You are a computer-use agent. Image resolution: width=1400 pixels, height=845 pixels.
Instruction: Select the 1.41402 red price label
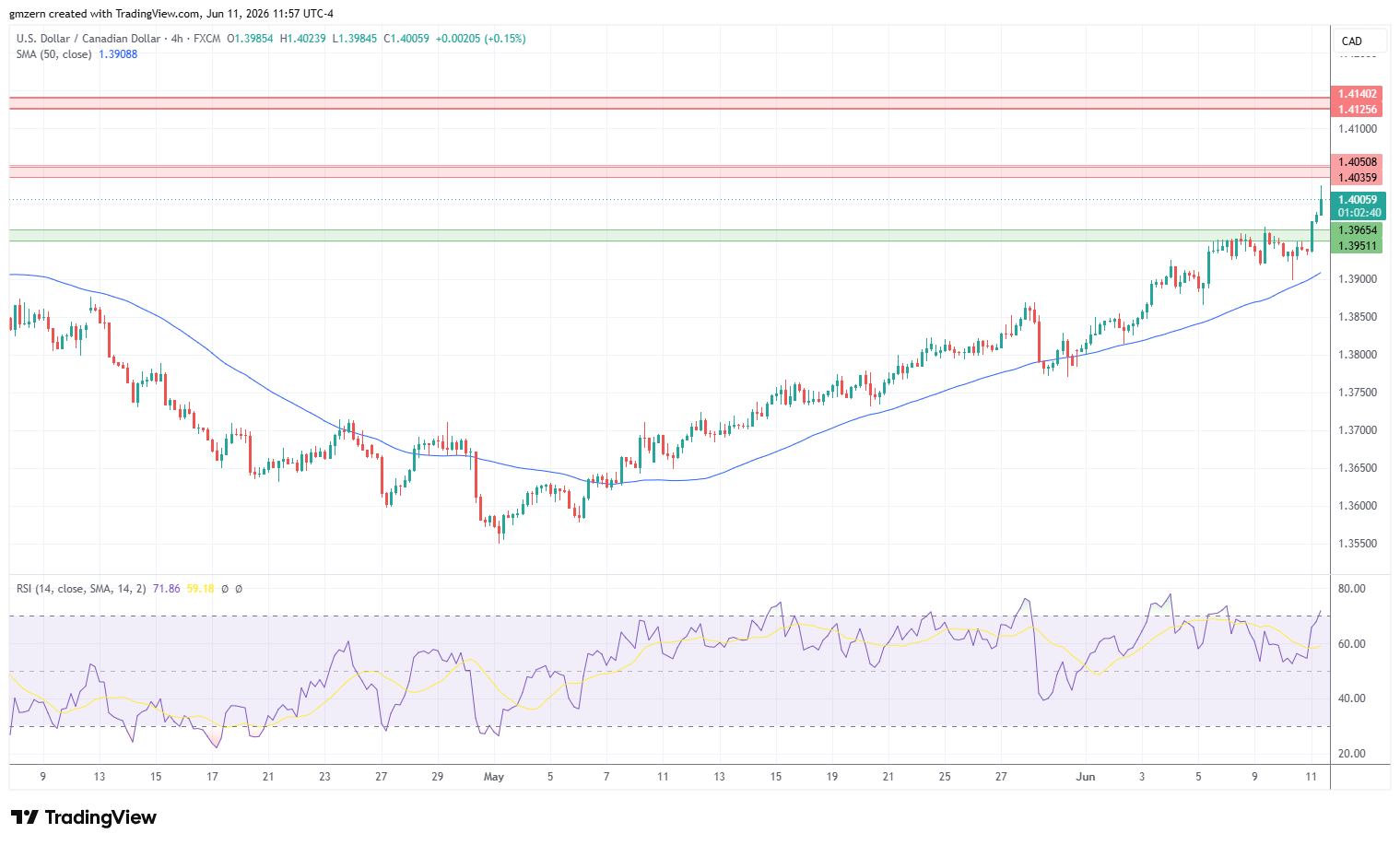1358,94
